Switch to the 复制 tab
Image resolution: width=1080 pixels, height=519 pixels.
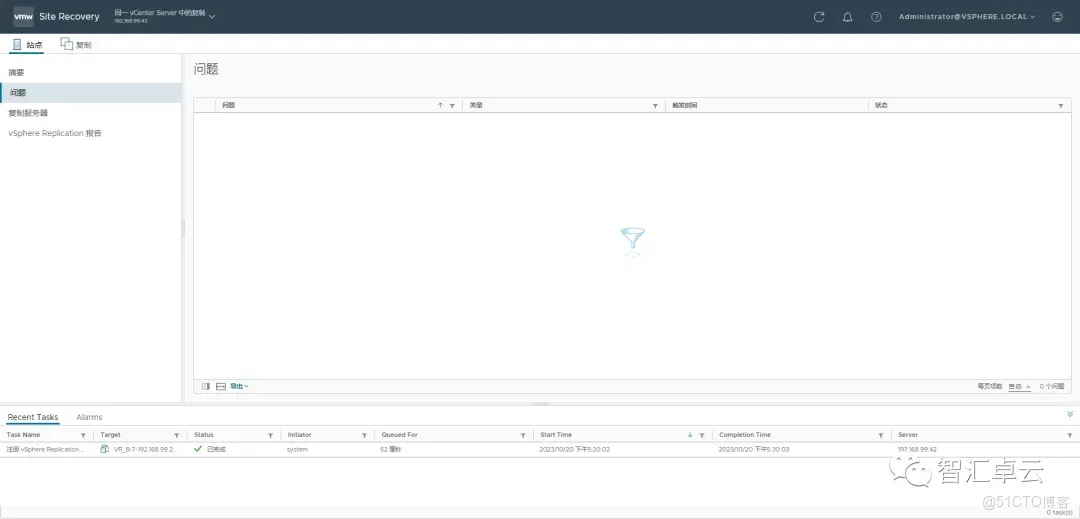76,45
